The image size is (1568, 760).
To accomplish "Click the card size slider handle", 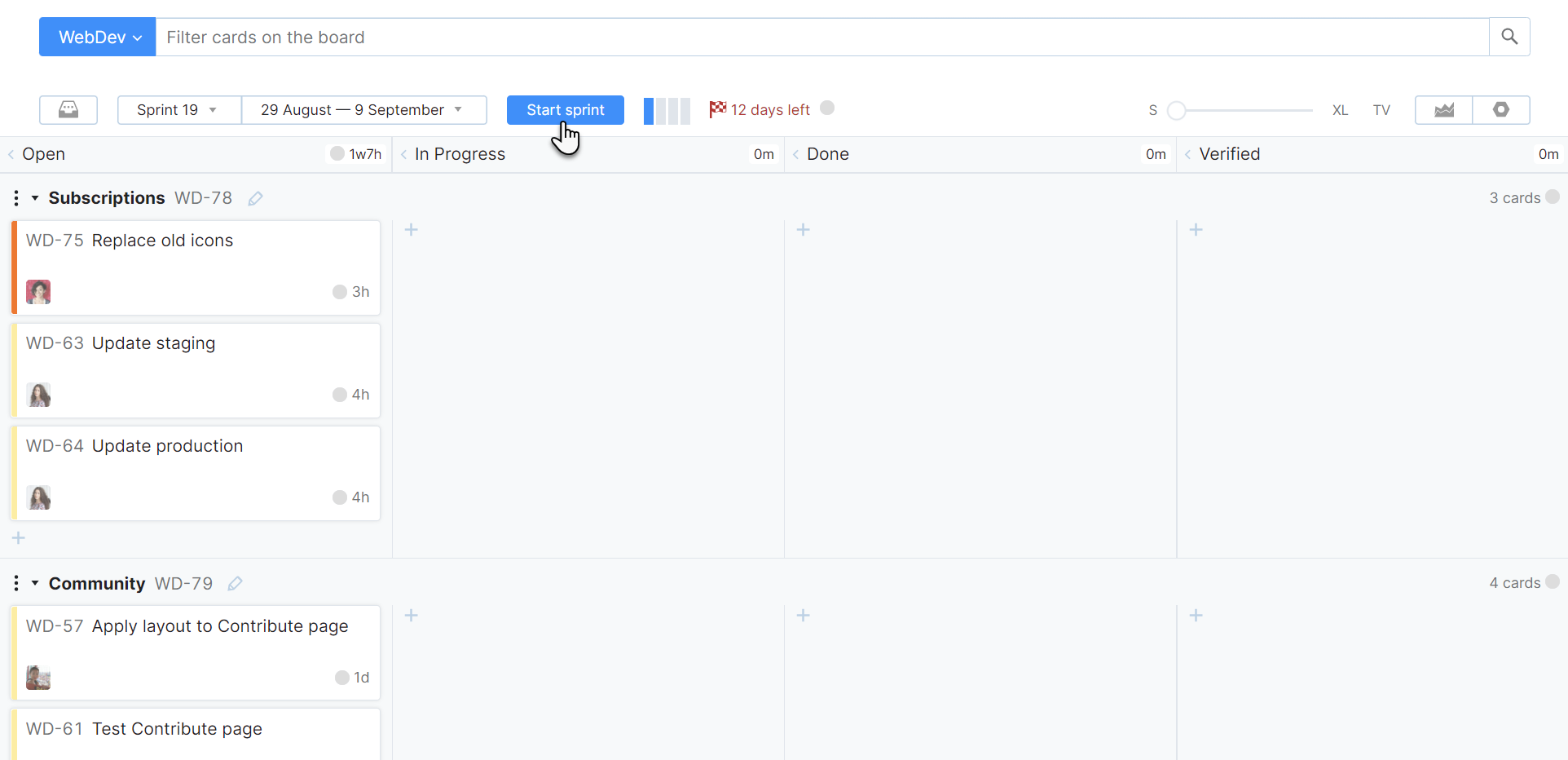I will coord(1177,110).
